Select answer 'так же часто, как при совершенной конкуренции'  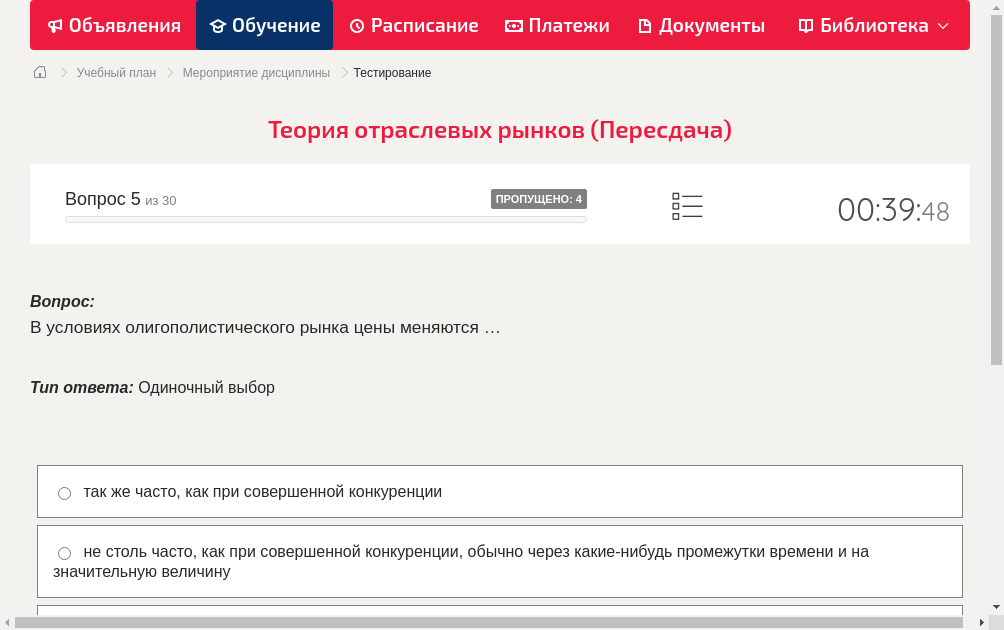(64, 493)
